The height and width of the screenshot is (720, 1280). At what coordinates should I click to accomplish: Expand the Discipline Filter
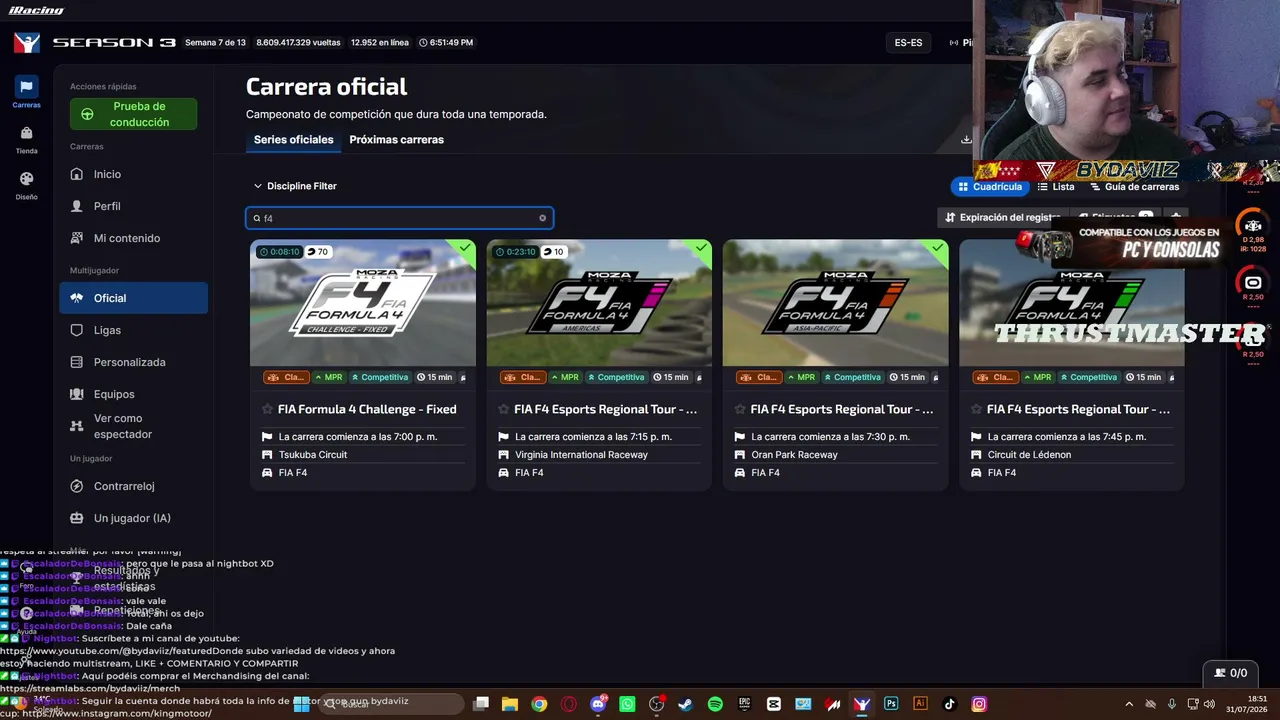(x=295, y=186)
